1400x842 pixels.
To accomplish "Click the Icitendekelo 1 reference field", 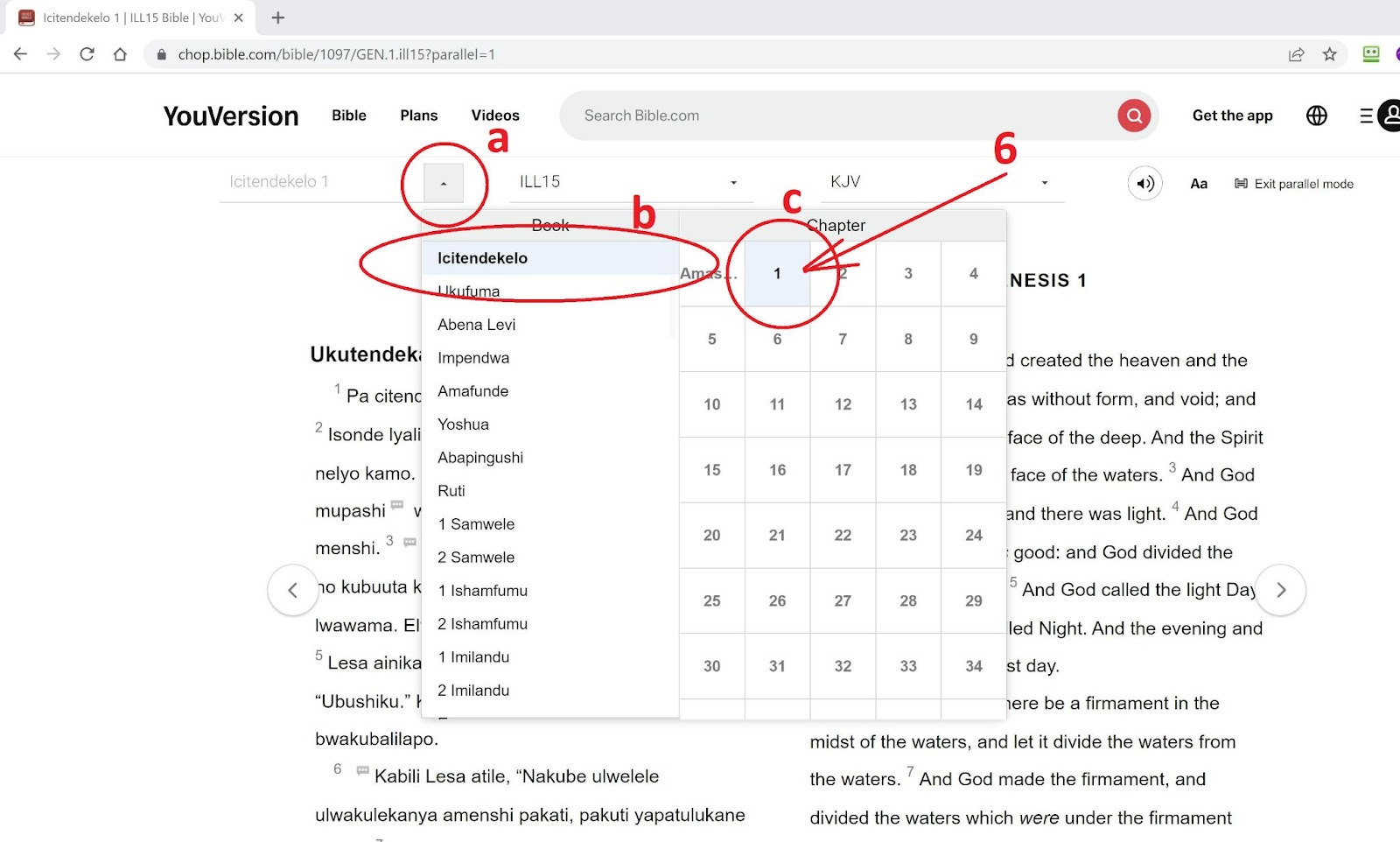I will [x=321, y=182].
